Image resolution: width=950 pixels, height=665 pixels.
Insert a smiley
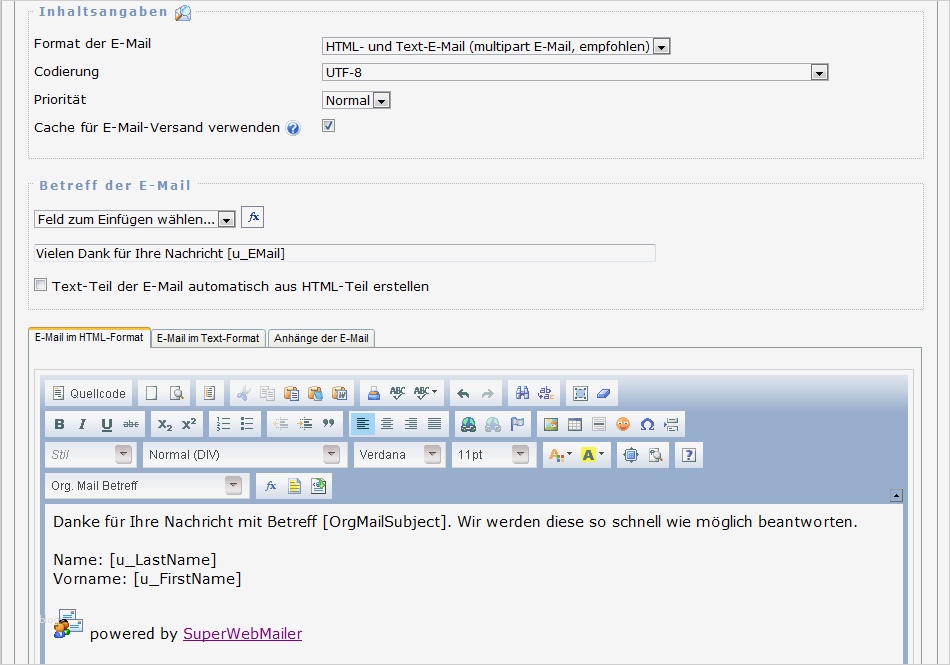(623, 424)
